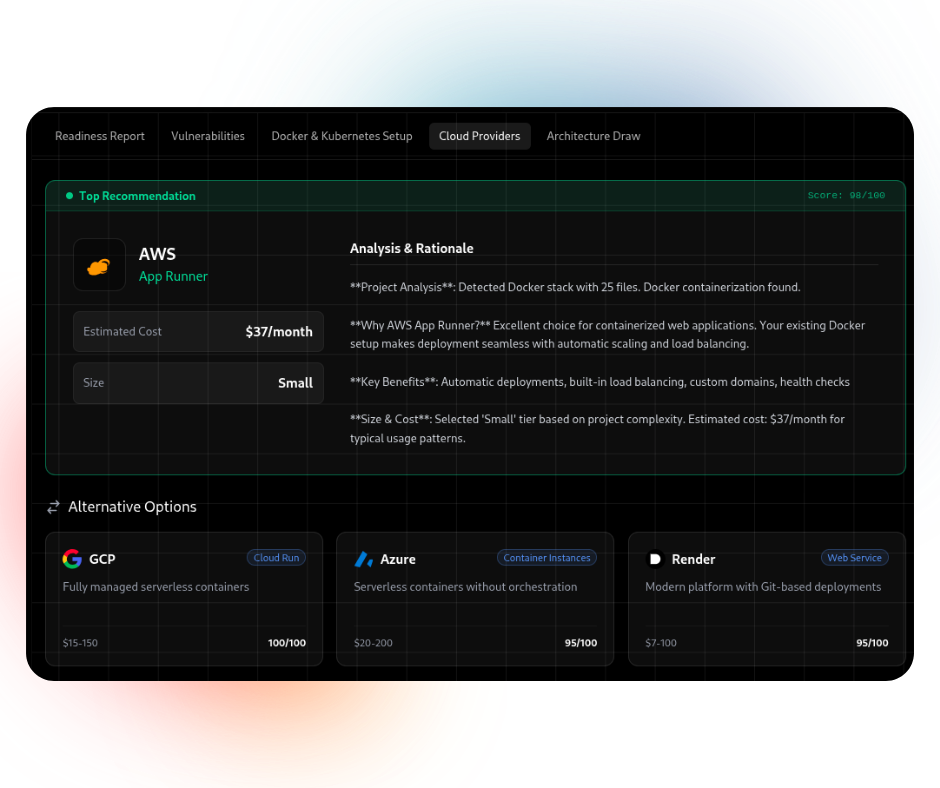The image size is (940, 788).
Task: Click the Container Instances badge on Azure
Action: (x=547, y=558)
